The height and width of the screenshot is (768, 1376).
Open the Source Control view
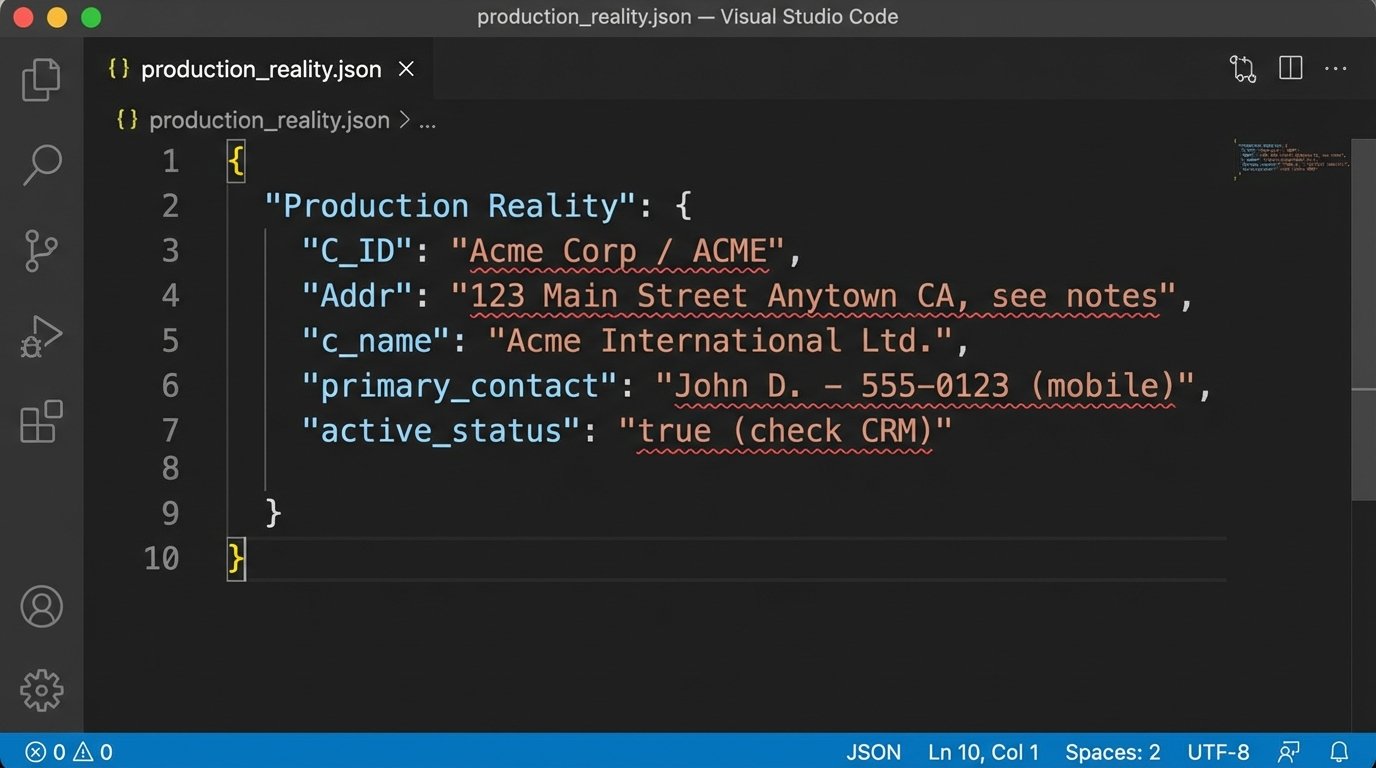[41, 251]
